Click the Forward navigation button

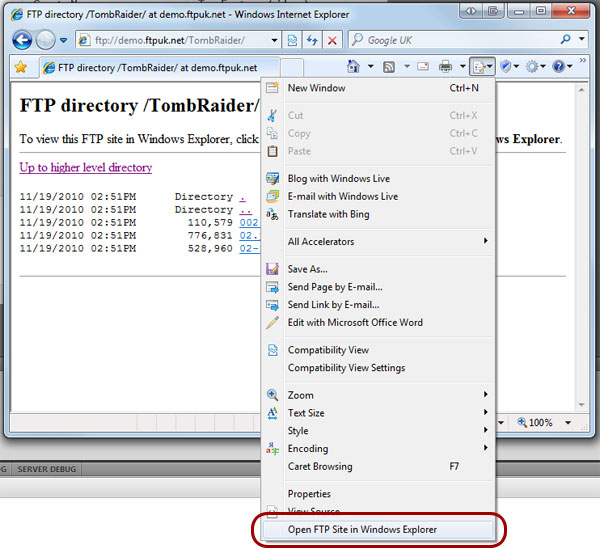(46, 40)
